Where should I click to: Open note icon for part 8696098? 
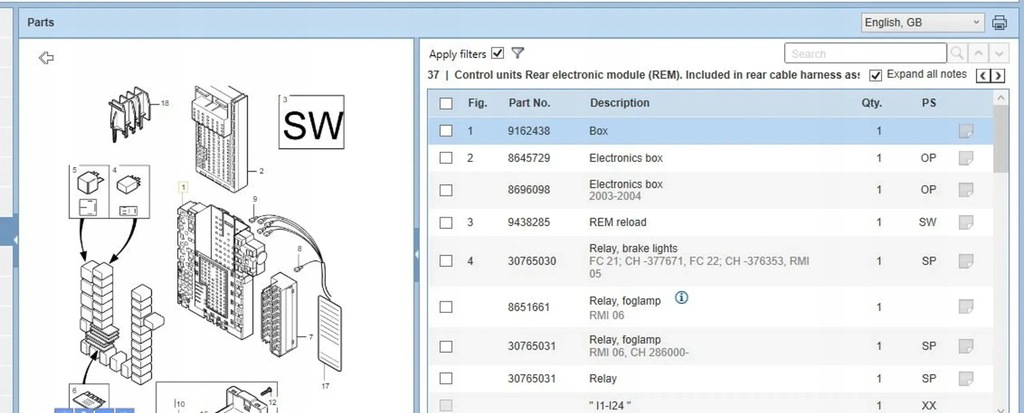pyautogui.click(x=966, y=190)
